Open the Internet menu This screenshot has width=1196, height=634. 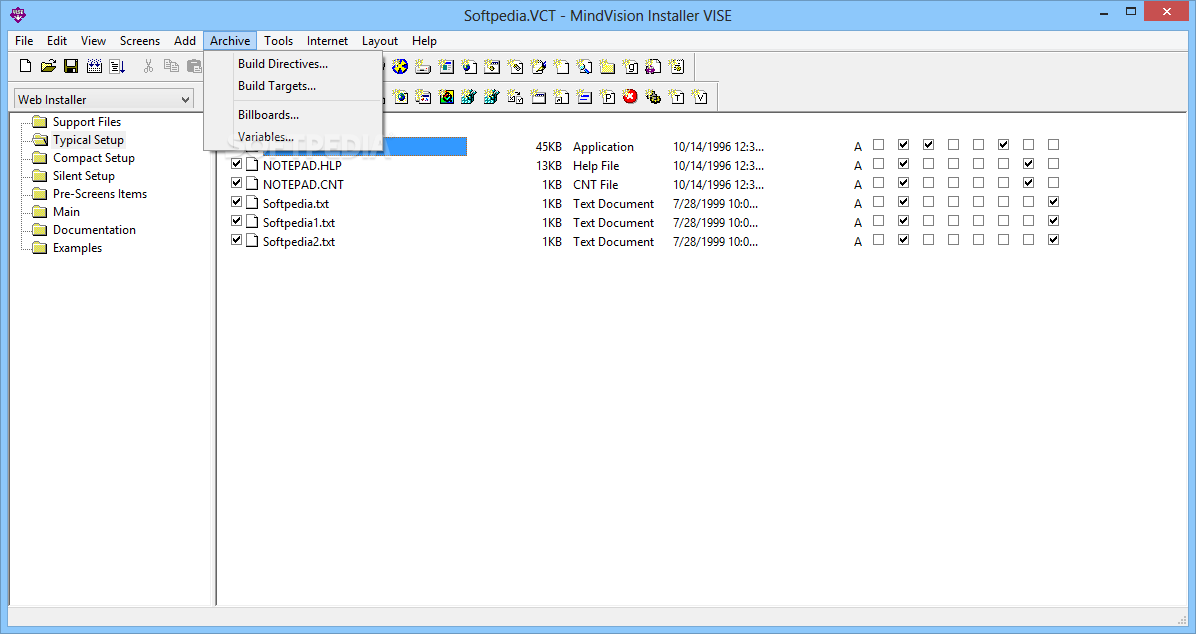(x=327, y=40)
